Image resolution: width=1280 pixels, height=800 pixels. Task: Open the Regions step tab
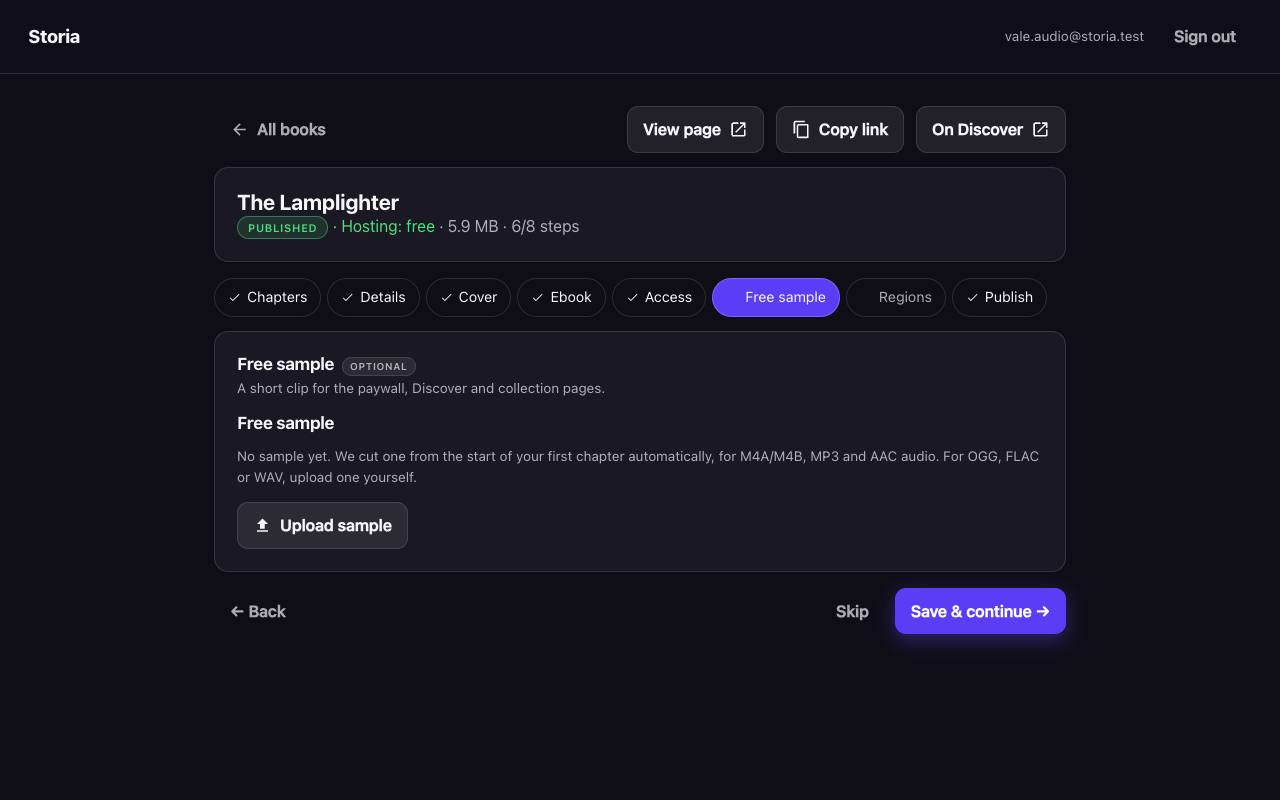(x=896, y=297)
